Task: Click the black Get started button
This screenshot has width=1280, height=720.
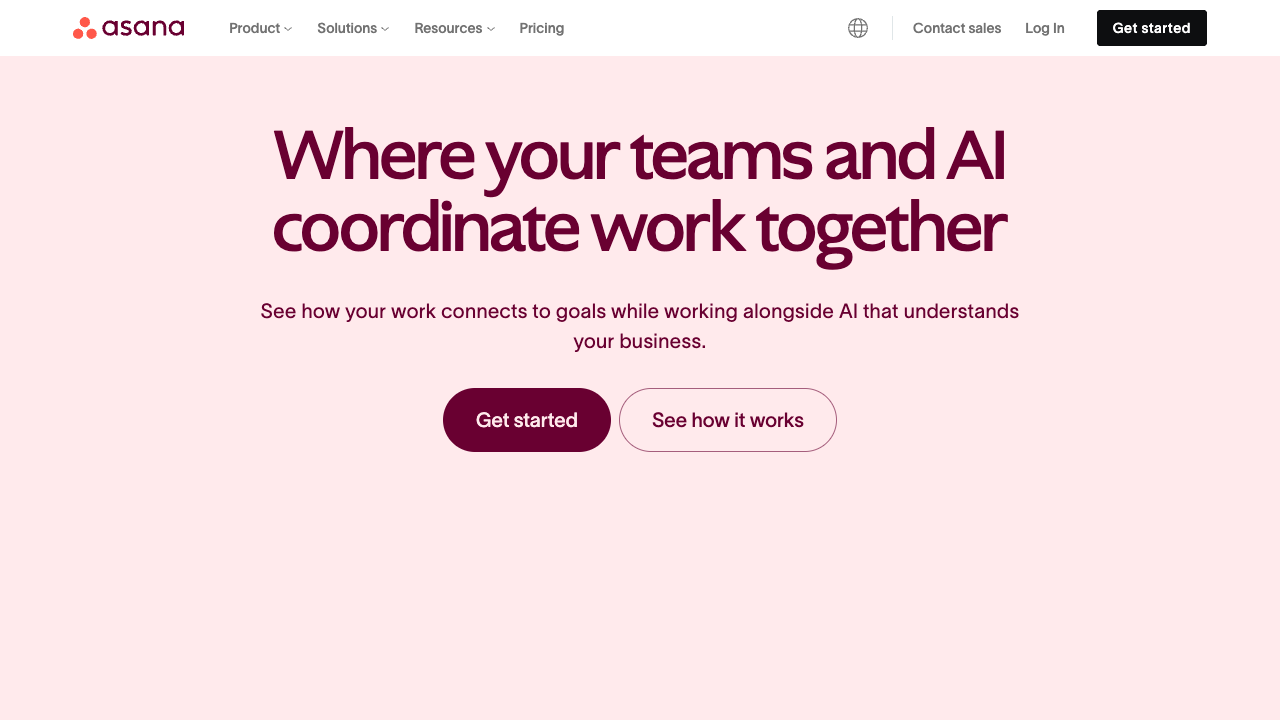Action: 1151,28
